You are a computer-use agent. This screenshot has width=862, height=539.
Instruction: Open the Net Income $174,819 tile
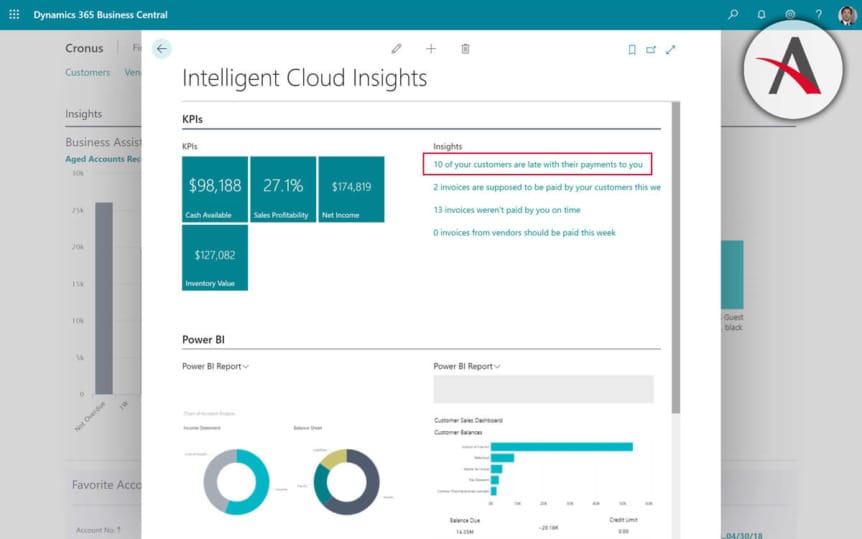[x=351, y=189]
